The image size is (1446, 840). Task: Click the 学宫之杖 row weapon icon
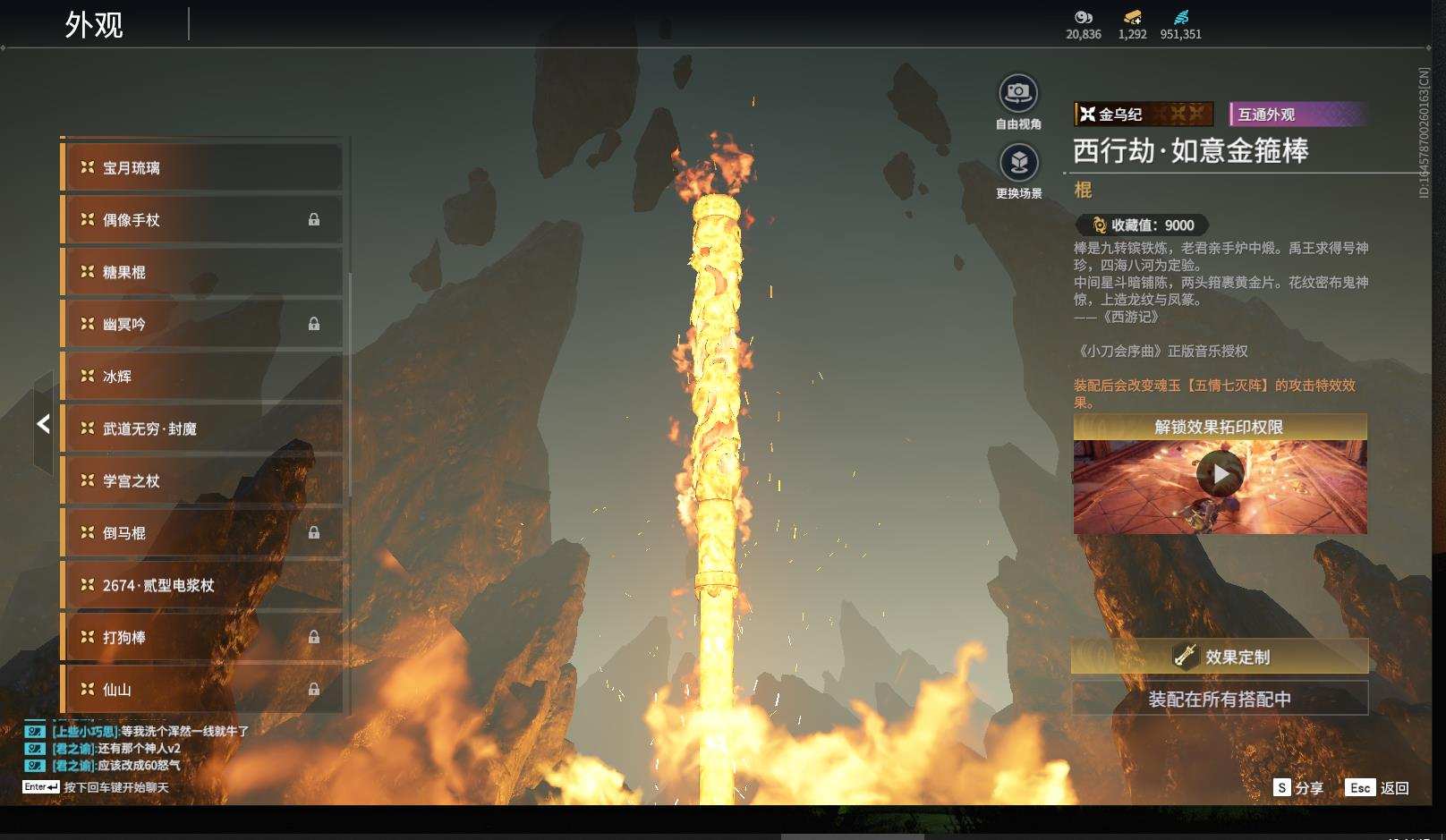[87, 480]
